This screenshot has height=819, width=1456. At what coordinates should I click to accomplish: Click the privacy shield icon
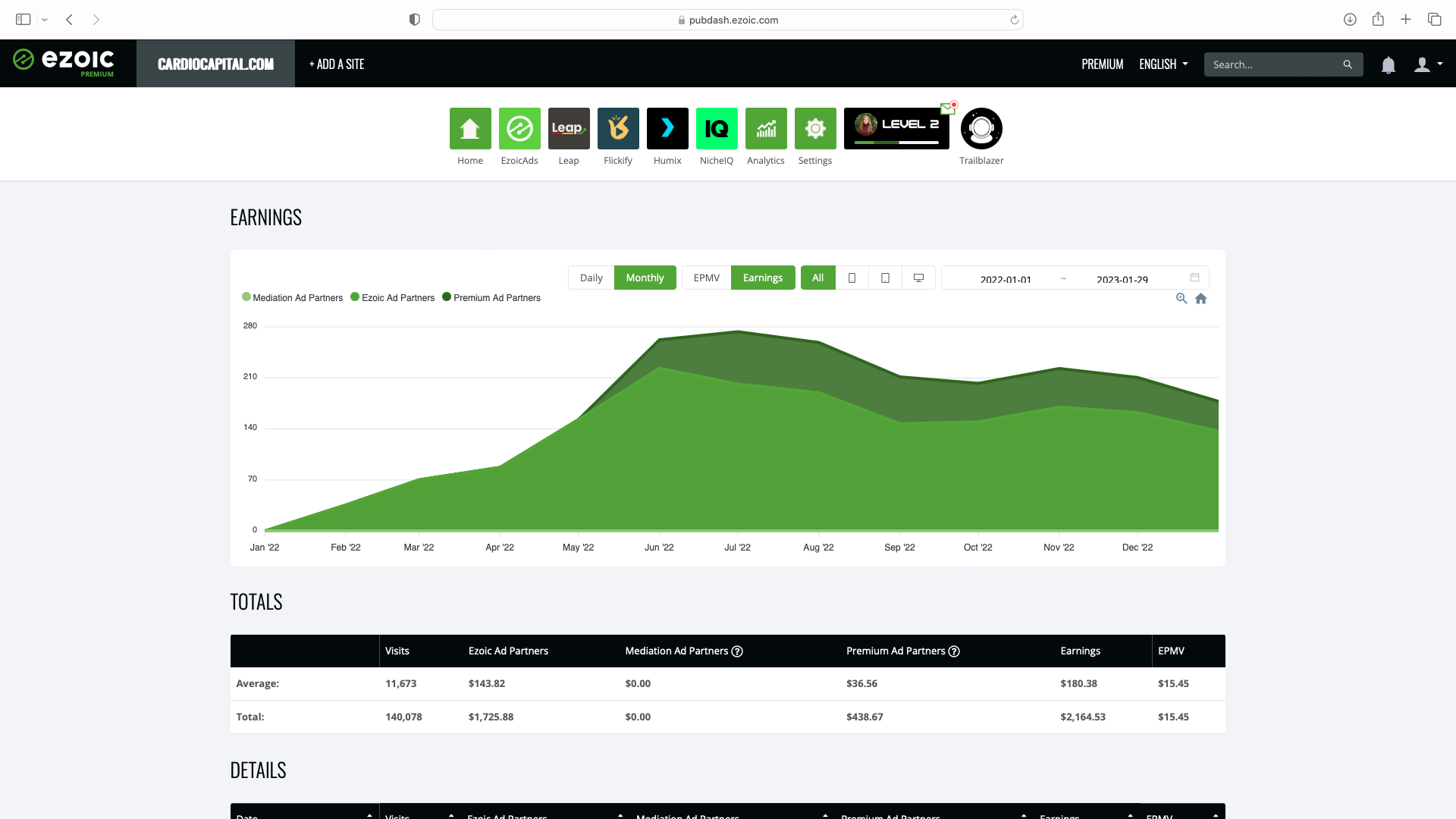pyautogui.click(x=414, y=20)
